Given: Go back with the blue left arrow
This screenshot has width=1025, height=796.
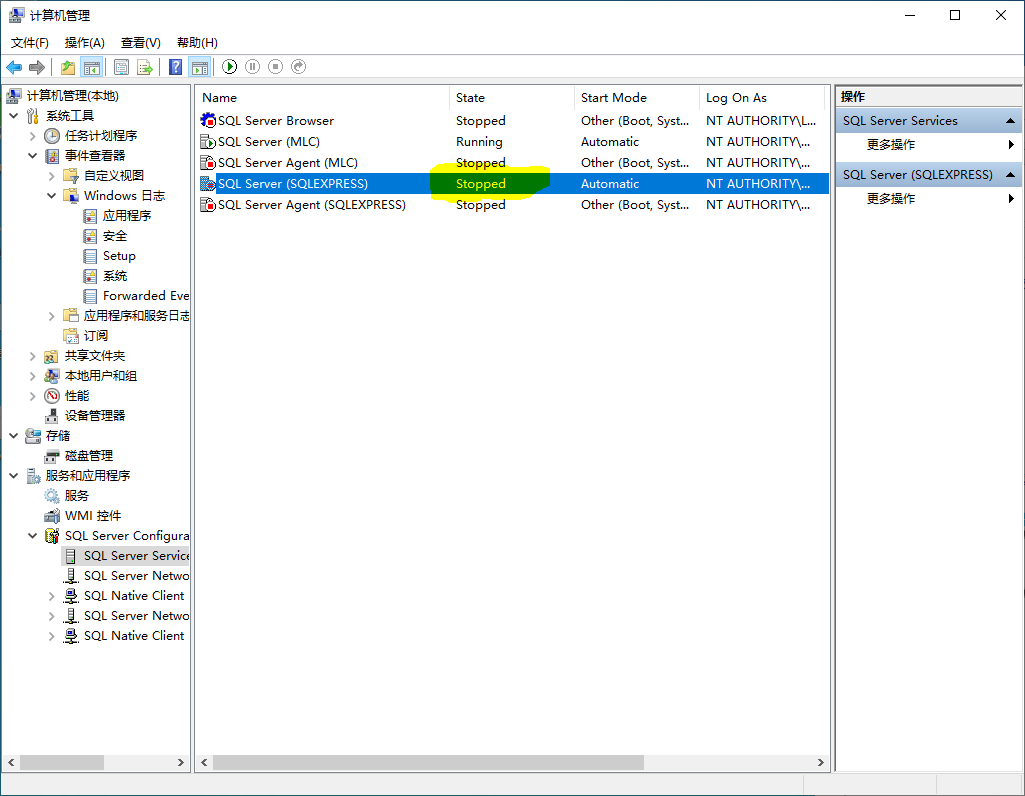Looking at the screenshot, I should (14, 67).
